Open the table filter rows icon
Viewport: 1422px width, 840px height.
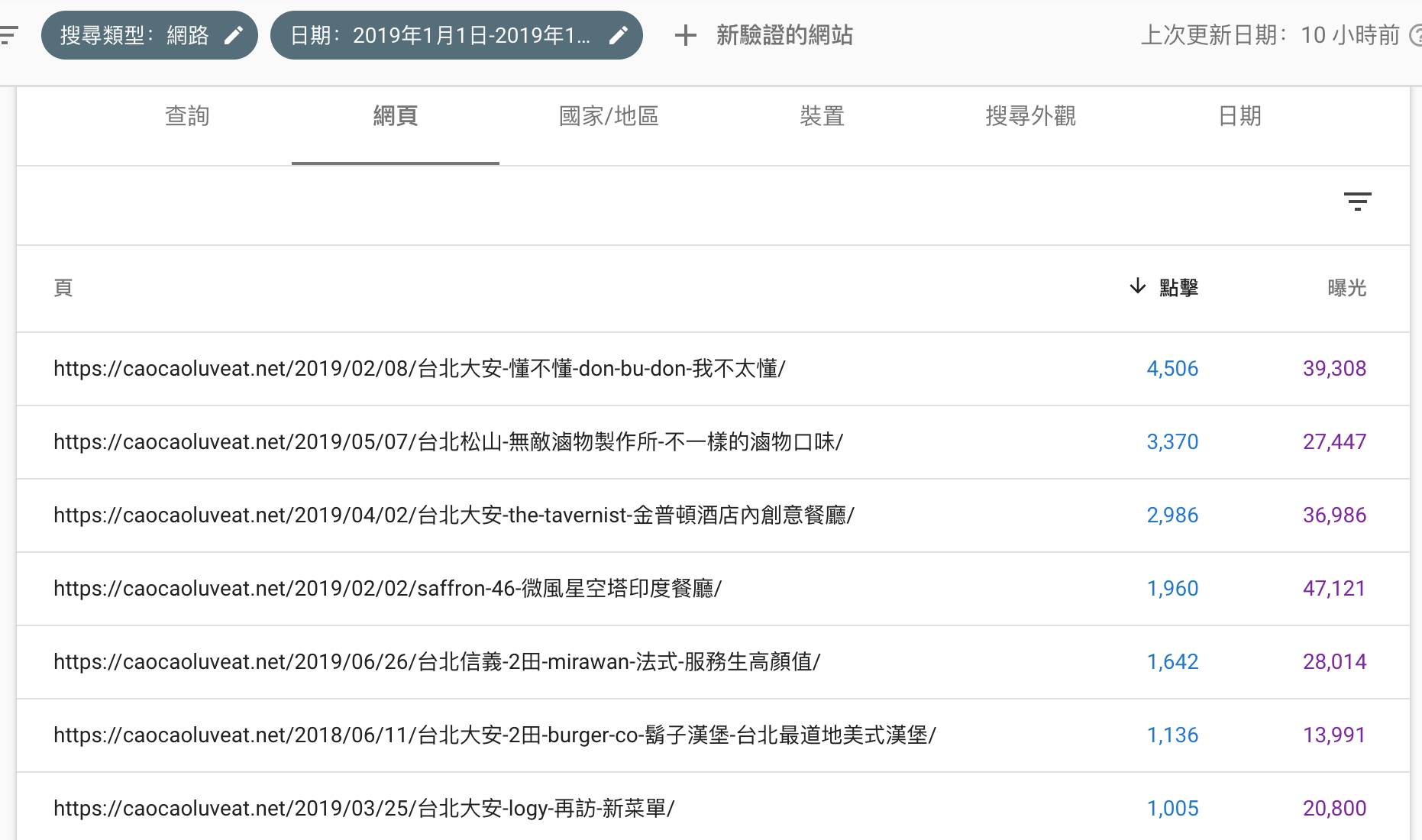click(1357, 202)
